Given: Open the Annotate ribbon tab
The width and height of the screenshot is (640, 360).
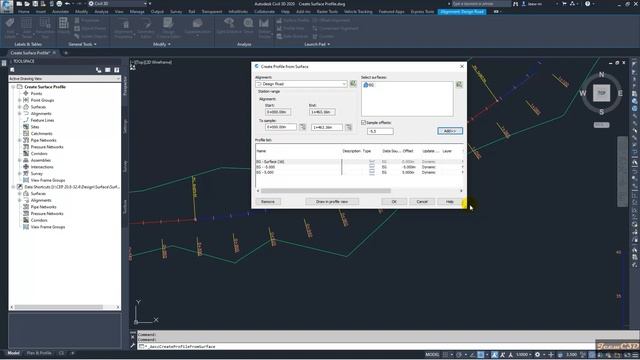Looking at the screenshot, I should pos(60,12).
